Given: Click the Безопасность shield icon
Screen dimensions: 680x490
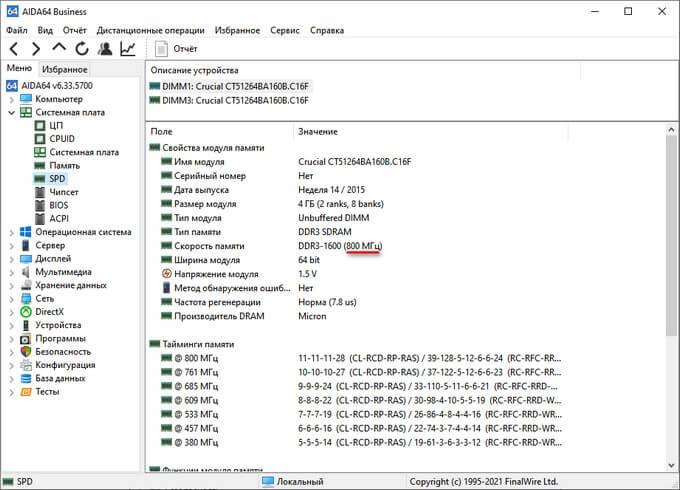Looking at the screenshot, I should [26, 352].
